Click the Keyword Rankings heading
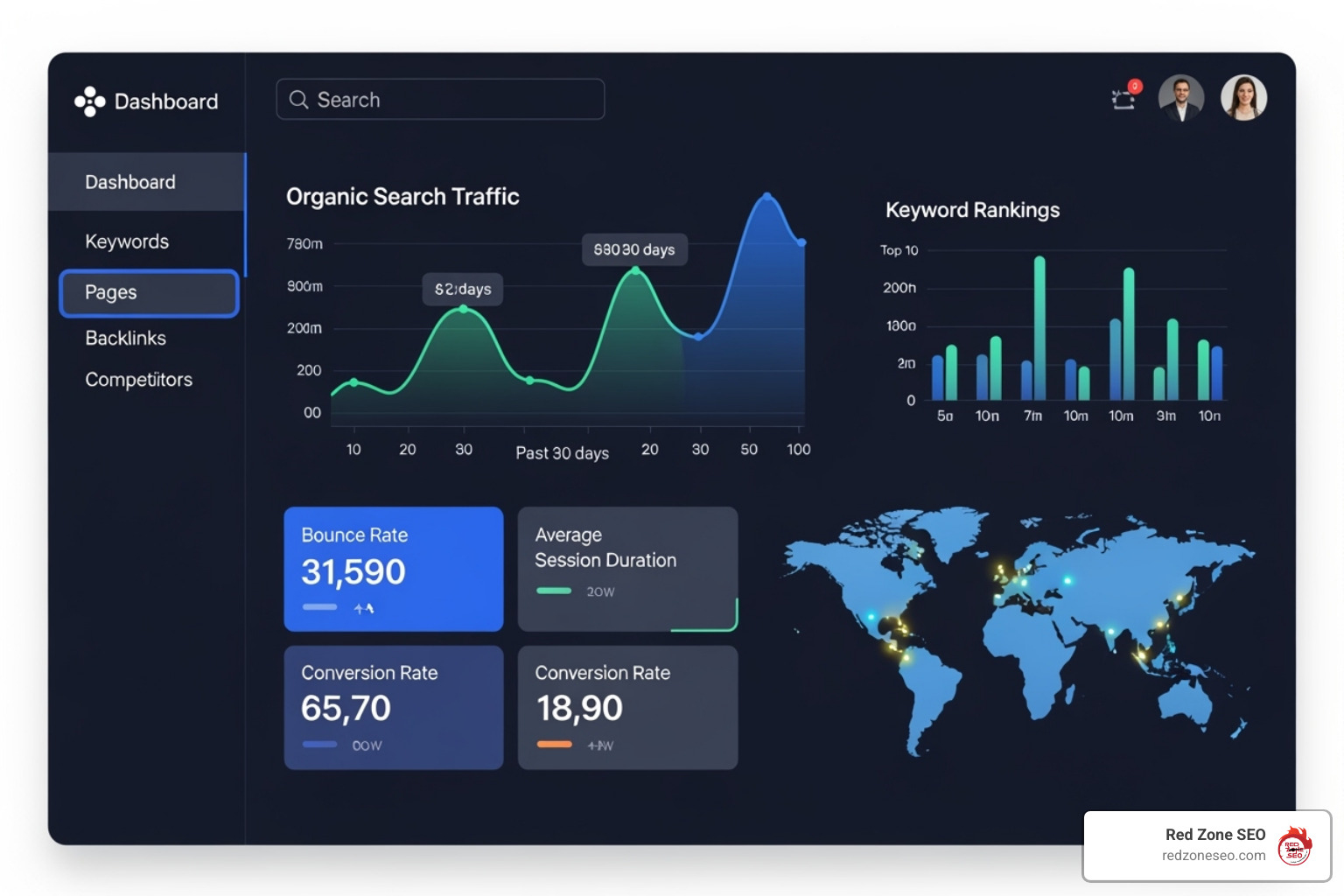 972,210
